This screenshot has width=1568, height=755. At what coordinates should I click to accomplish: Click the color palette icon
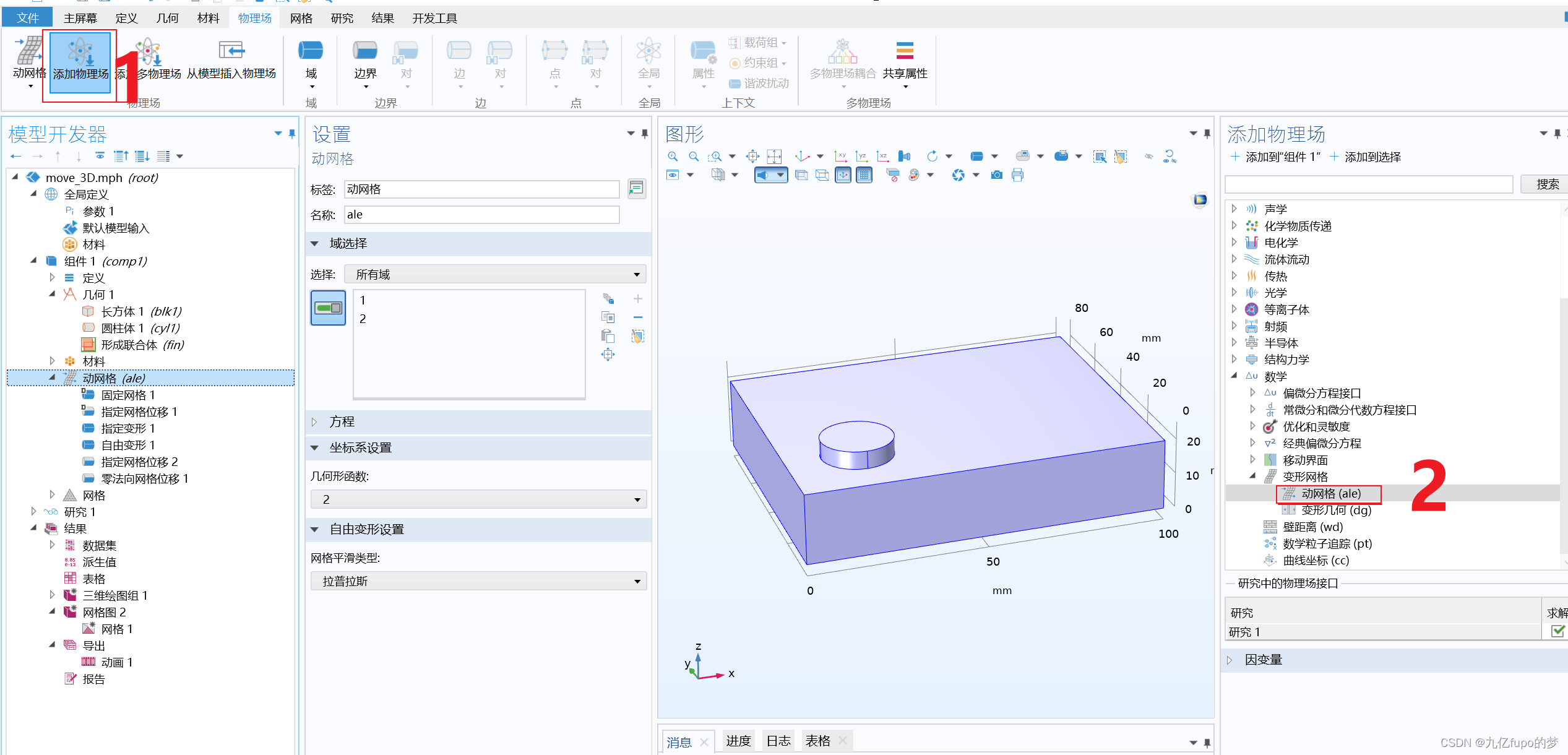coord(913,175)
